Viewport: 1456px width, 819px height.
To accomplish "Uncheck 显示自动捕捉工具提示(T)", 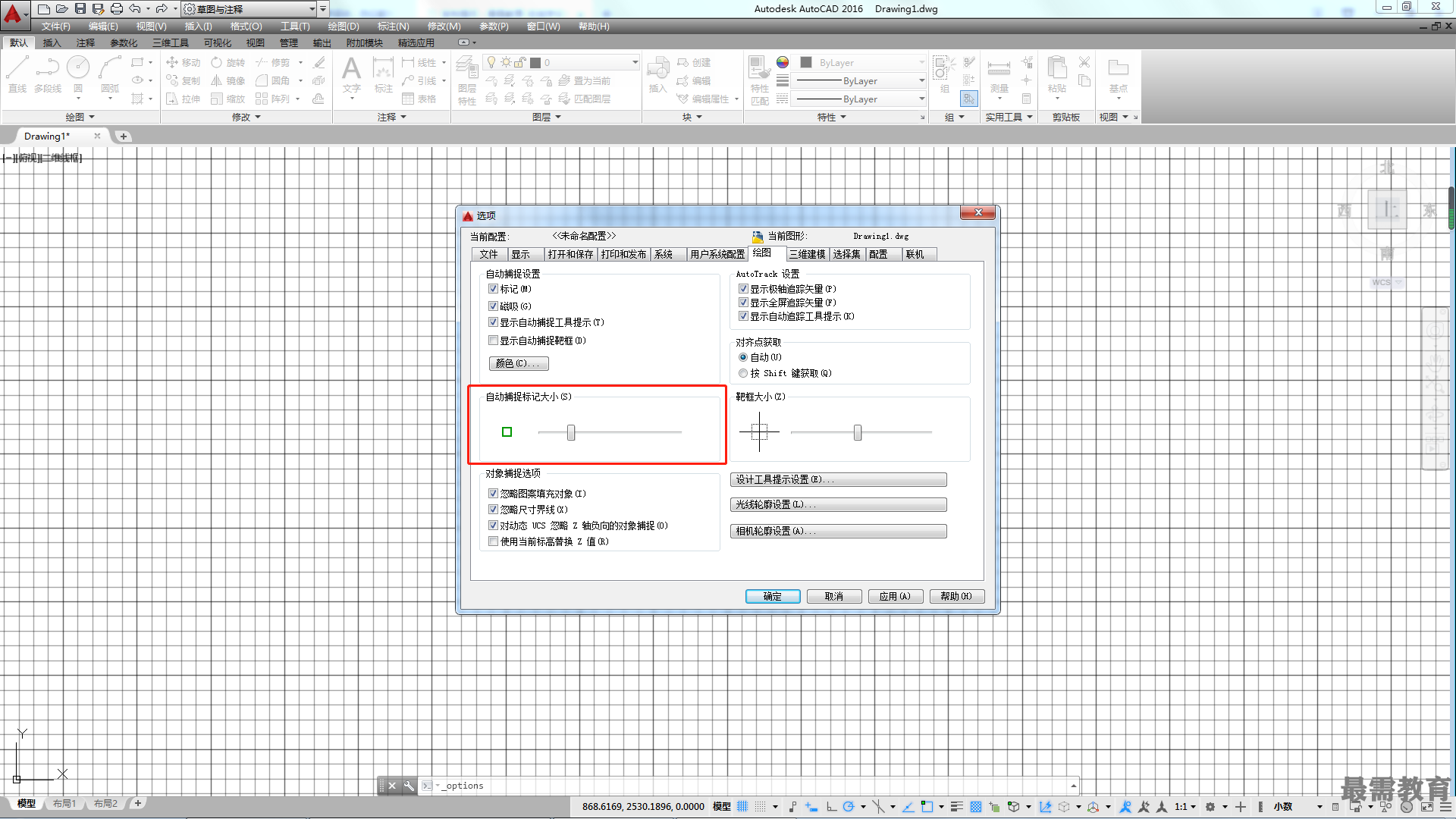I will (493, 322).
